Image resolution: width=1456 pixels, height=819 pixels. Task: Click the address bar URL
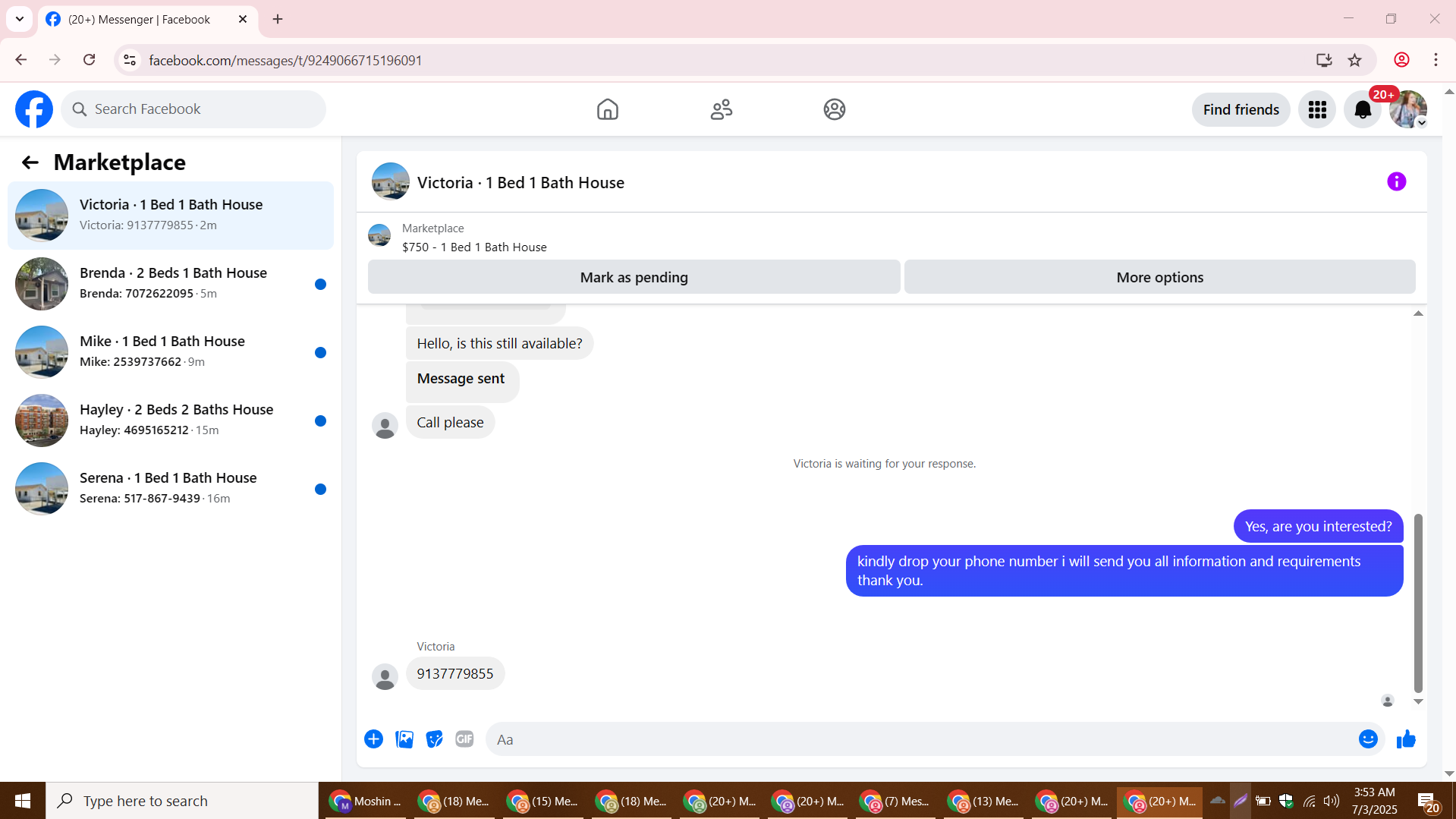(x=285, y=60)
